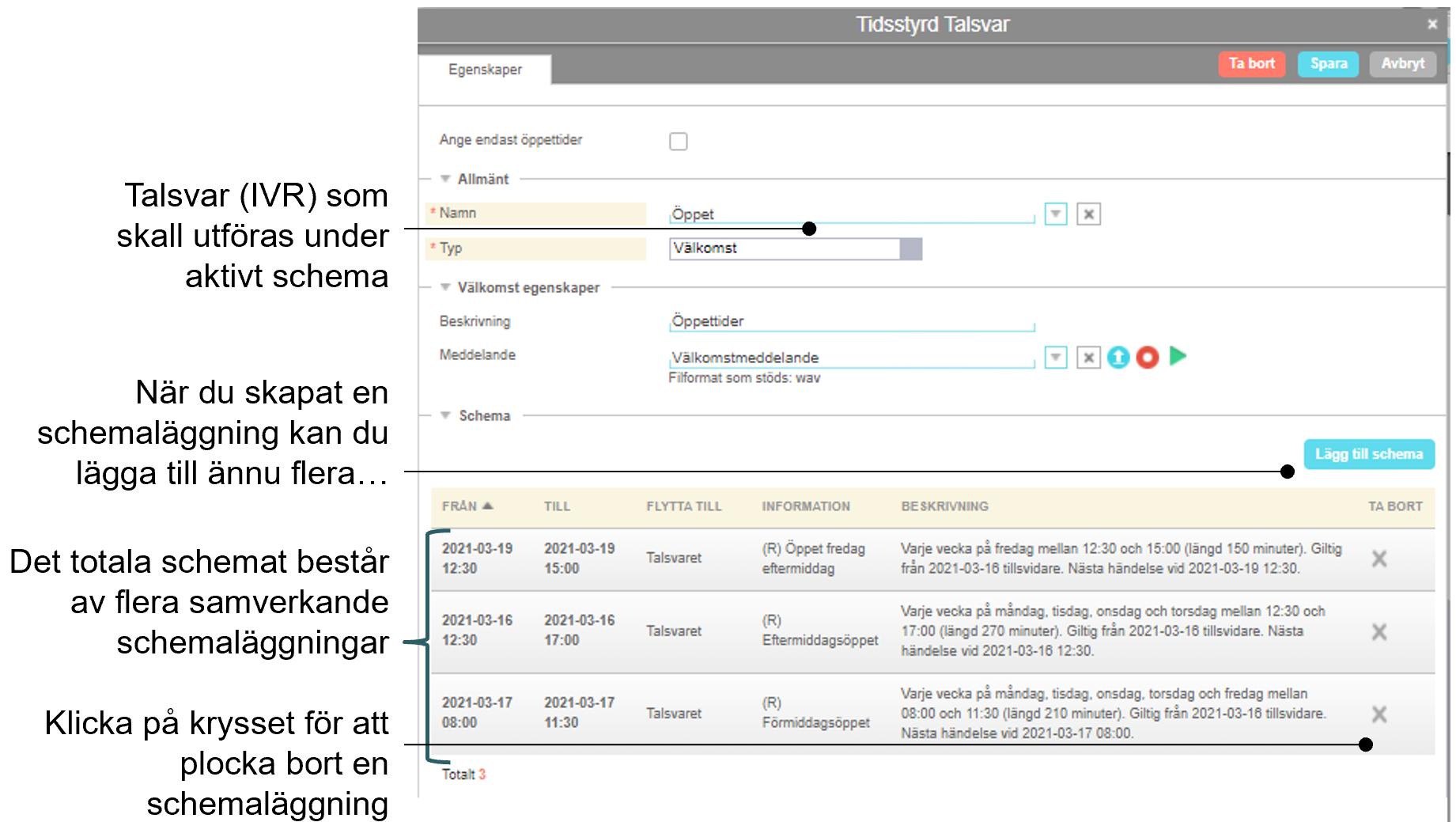Remove the Öppet fredag eftermiddag schedule row
The width and height of the screenshot is (1456, 822).
pos(1379,559)
